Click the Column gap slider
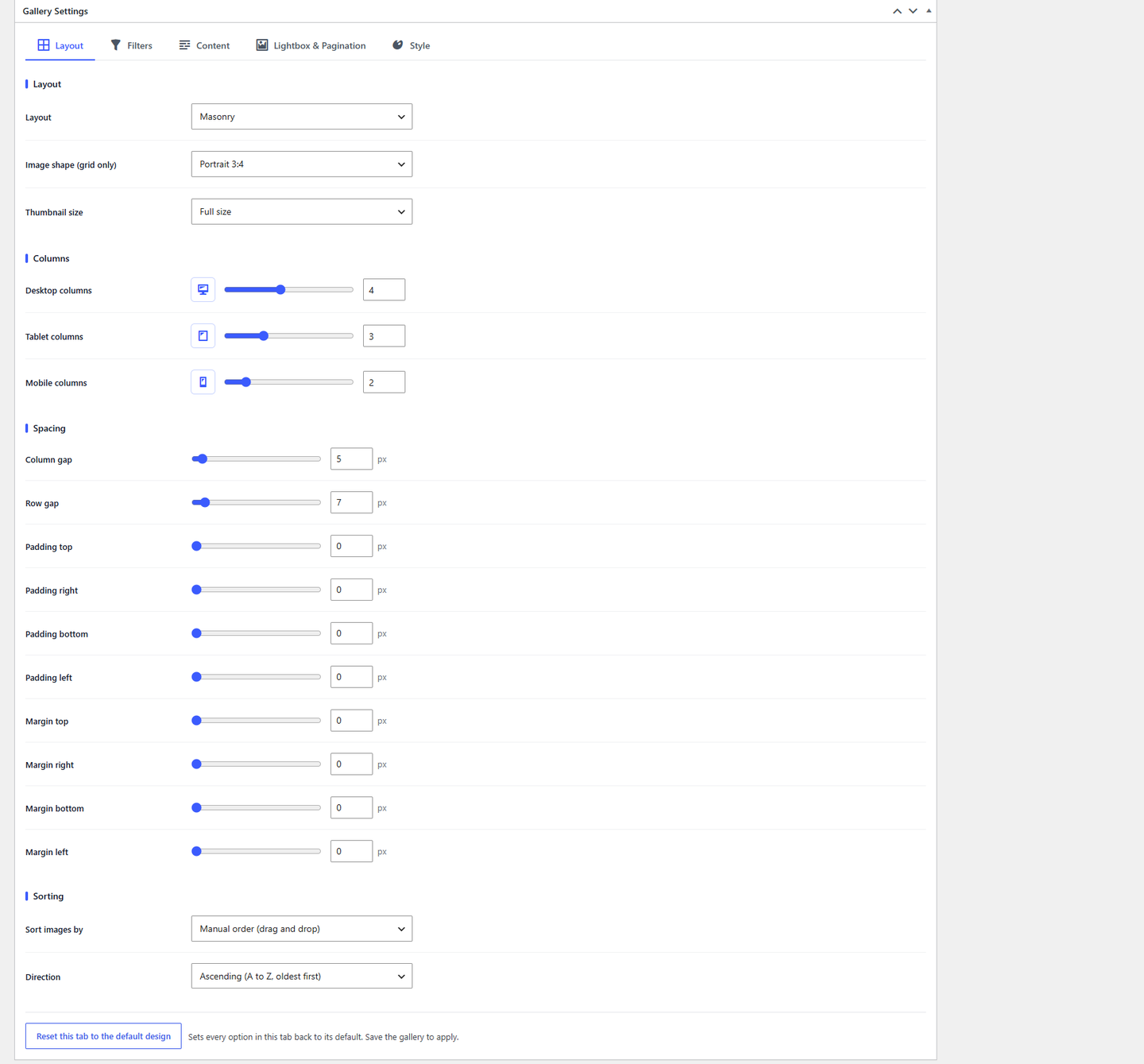This screenshot has width=1144, height=1064. 257,459
